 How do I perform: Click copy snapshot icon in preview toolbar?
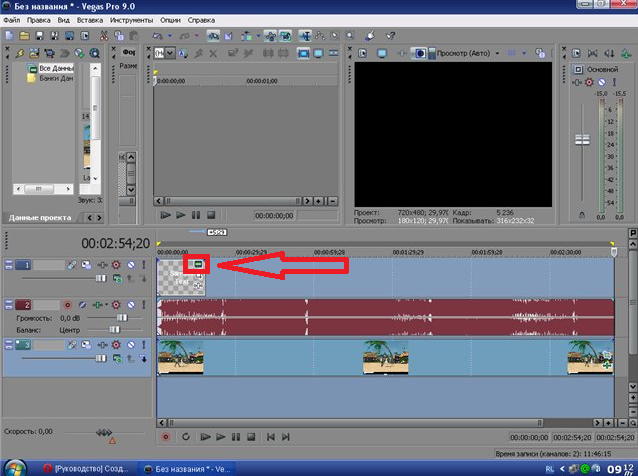point(540,53)
